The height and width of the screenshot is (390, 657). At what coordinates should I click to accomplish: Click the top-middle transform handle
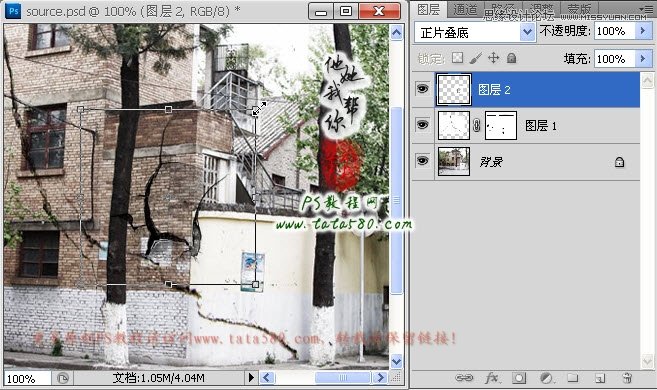(x=168, y=109)
